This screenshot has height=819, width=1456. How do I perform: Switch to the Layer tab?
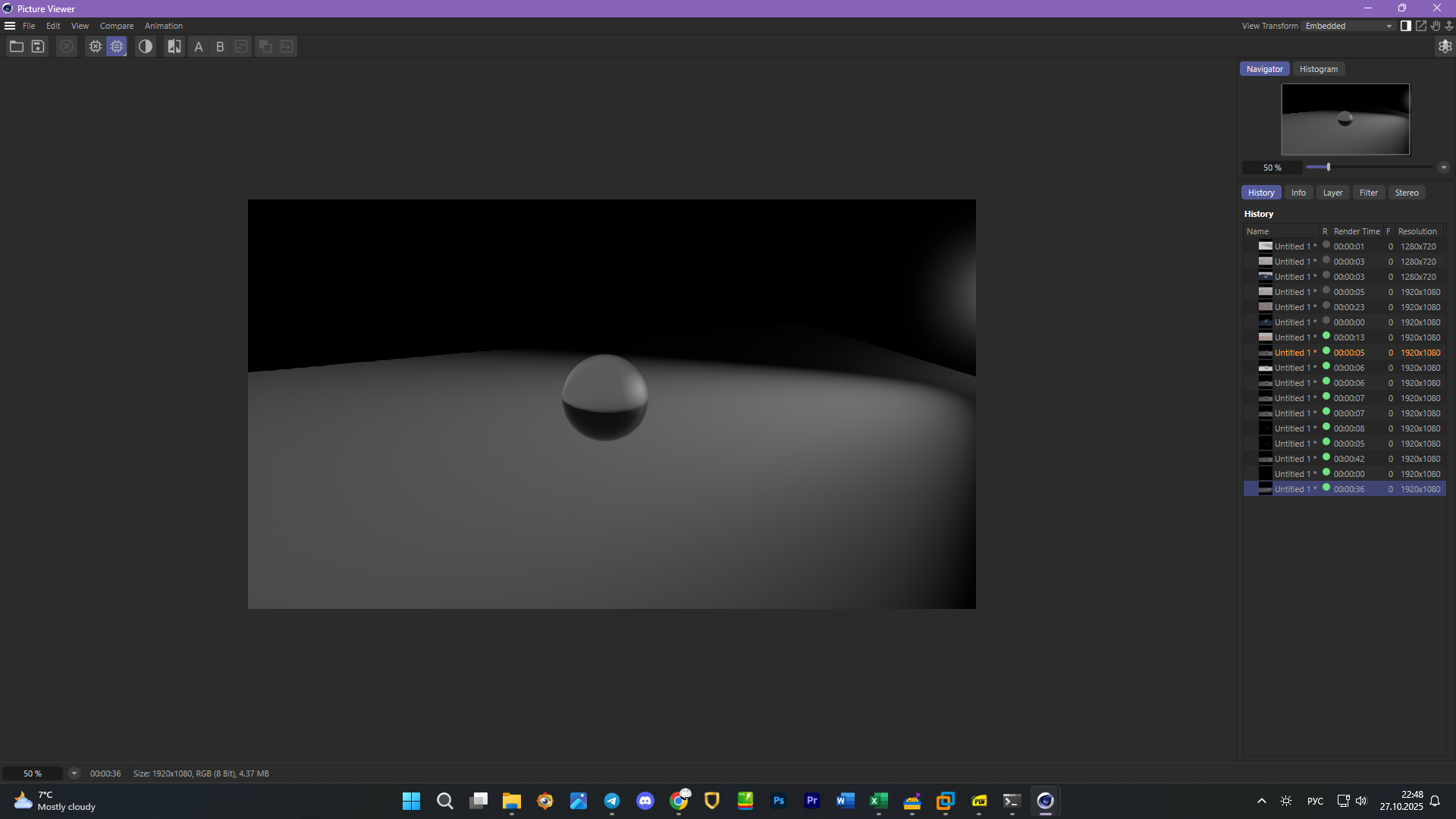(1332, 193)
